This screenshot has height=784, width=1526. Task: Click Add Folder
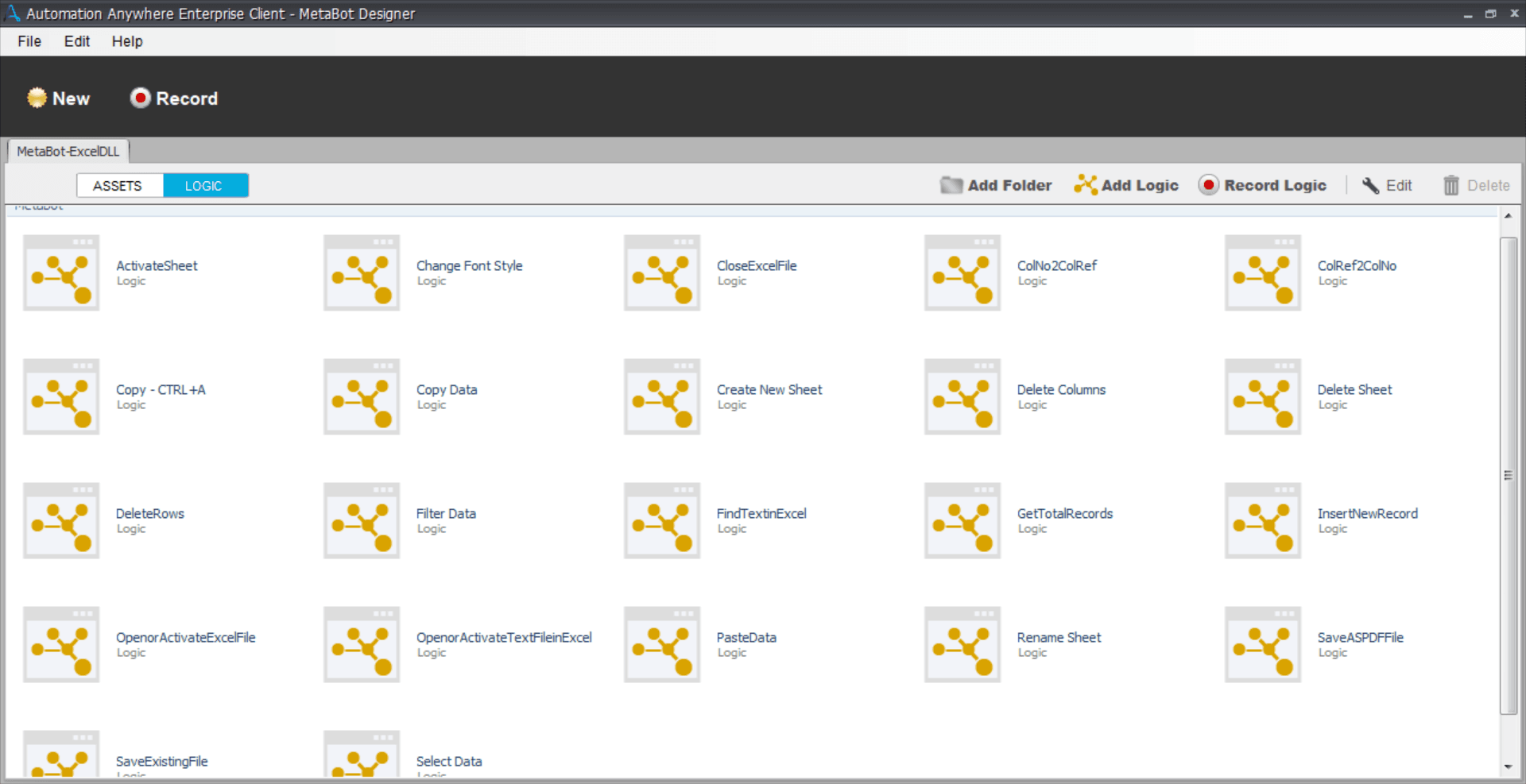996,185
